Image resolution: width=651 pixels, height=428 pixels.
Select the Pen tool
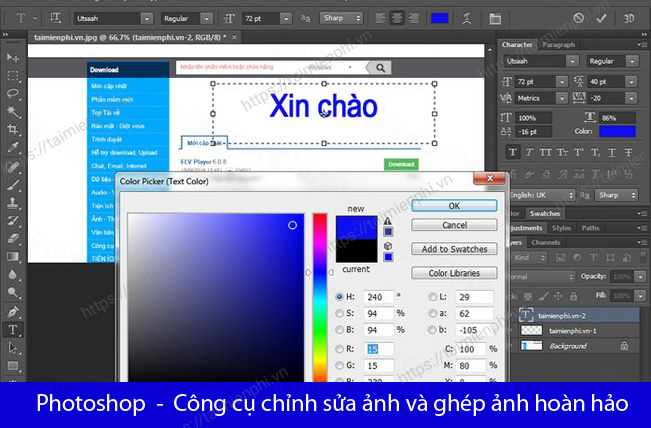coord(13,312)
